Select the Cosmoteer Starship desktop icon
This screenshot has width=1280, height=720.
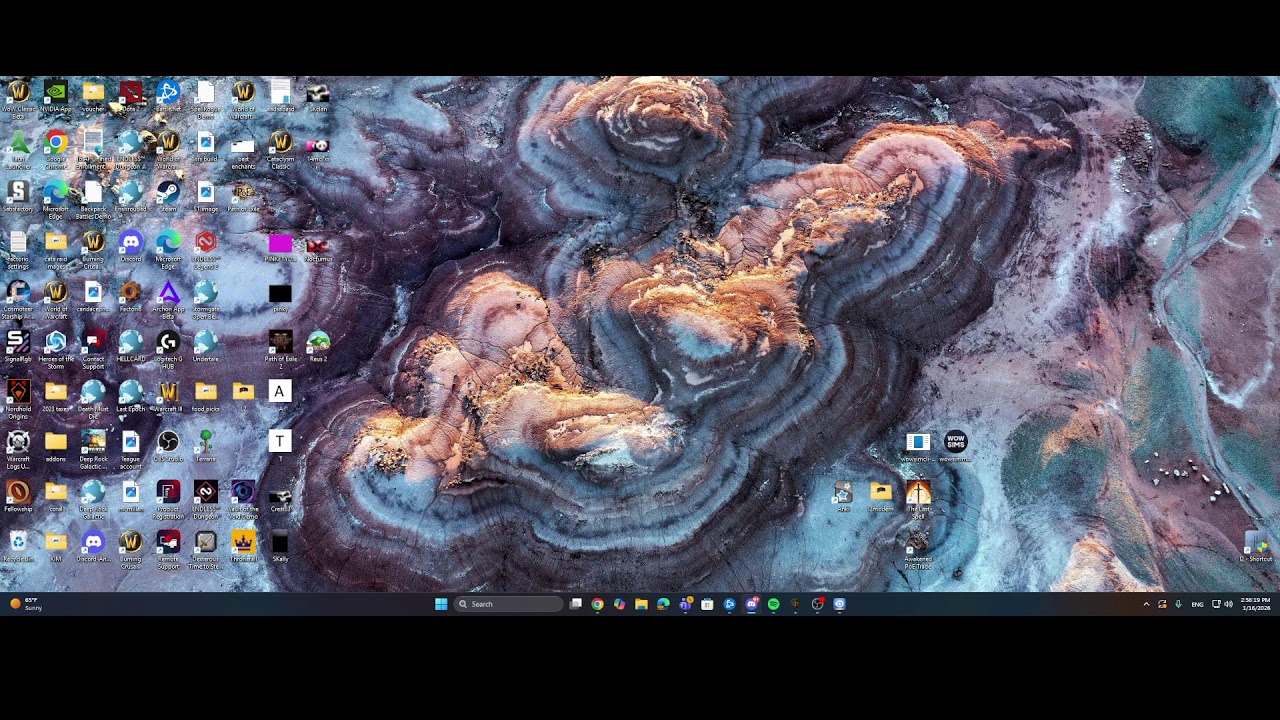click(x=18, y=299)
